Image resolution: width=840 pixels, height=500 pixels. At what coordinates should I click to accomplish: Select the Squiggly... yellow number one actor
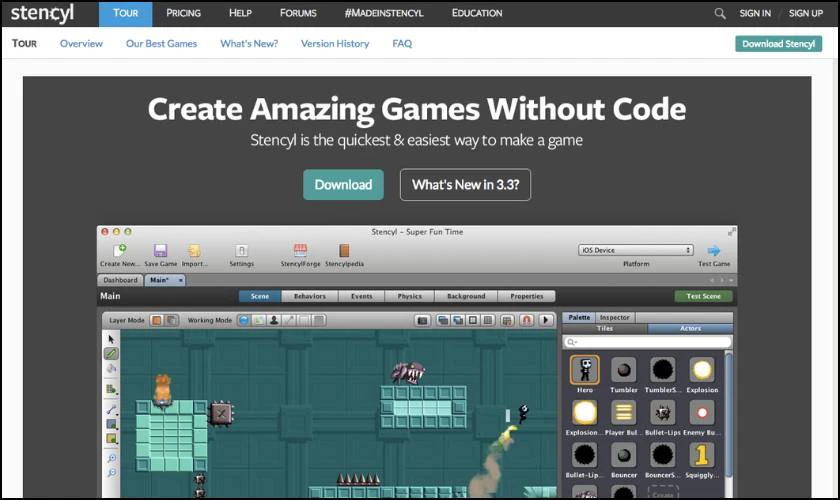tap(702, 456)
